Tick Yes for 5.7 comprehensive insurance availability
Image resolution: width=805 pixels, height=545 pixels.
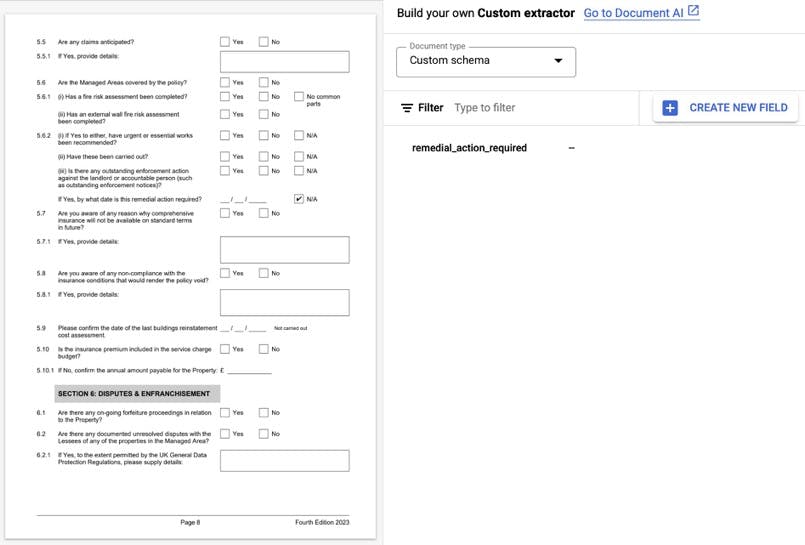click(x=225, y=213)
